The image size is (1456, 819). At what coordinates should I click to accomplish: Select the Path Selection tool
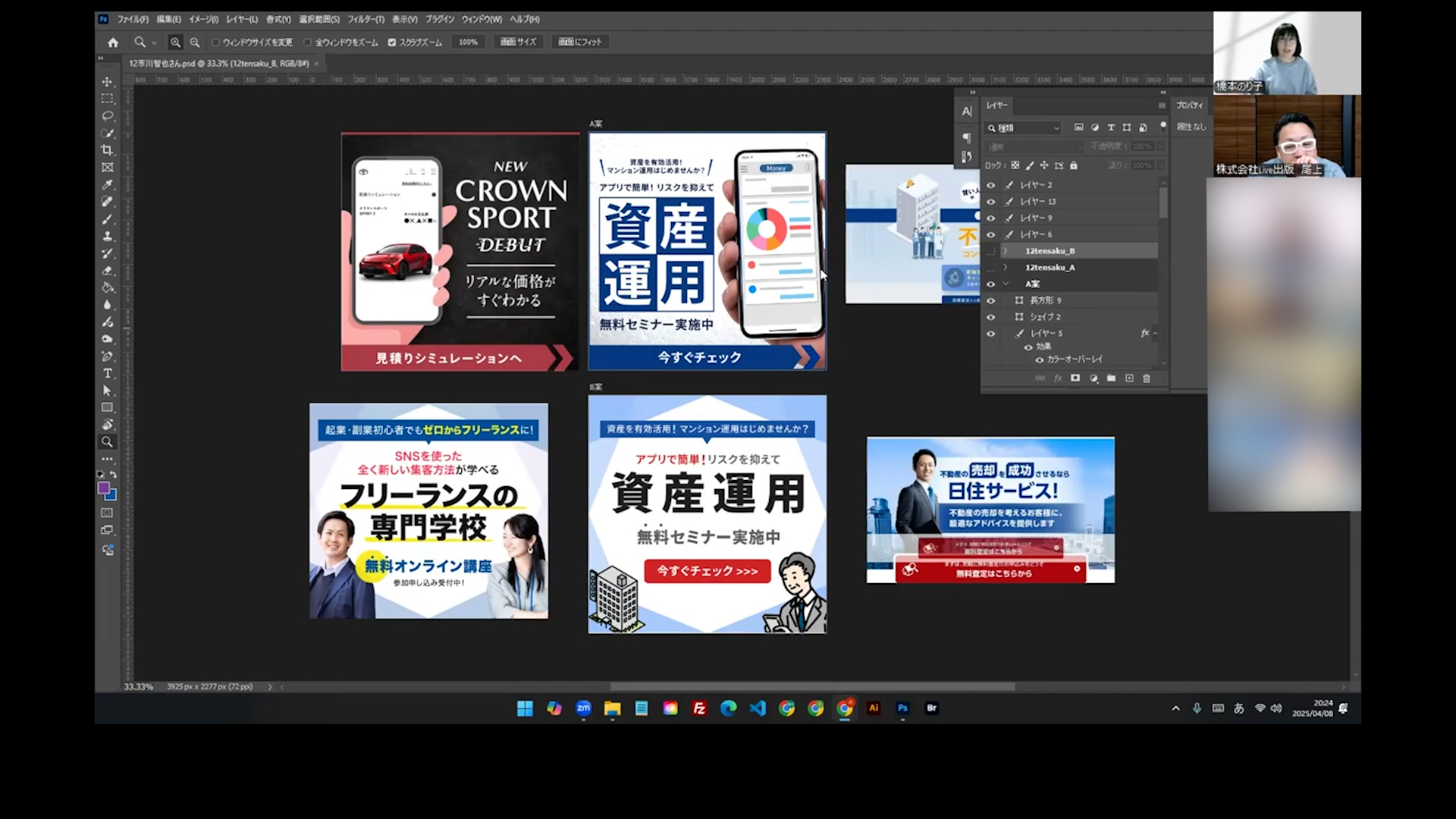(107, 391)
